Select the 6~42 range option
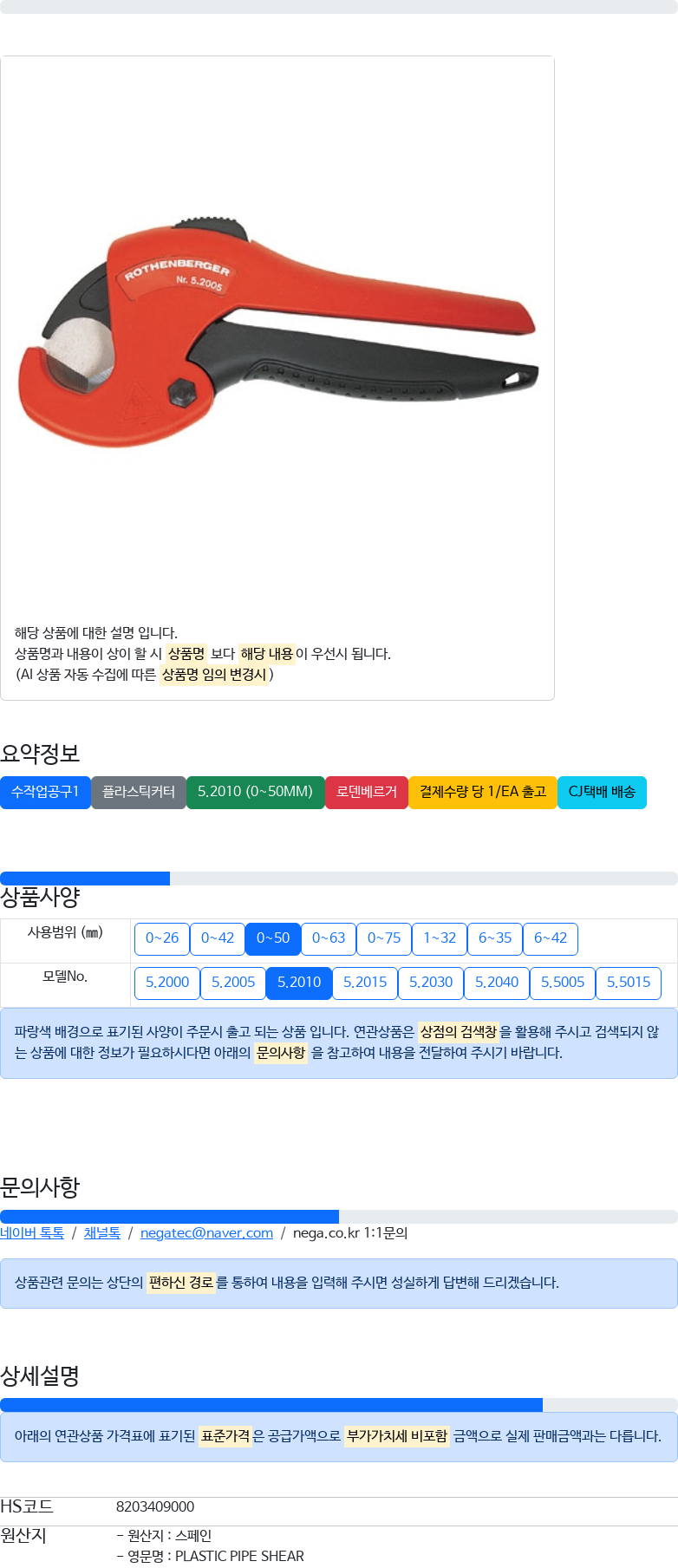This screenshot has height=1568, width=678. [x=551, y=938]
